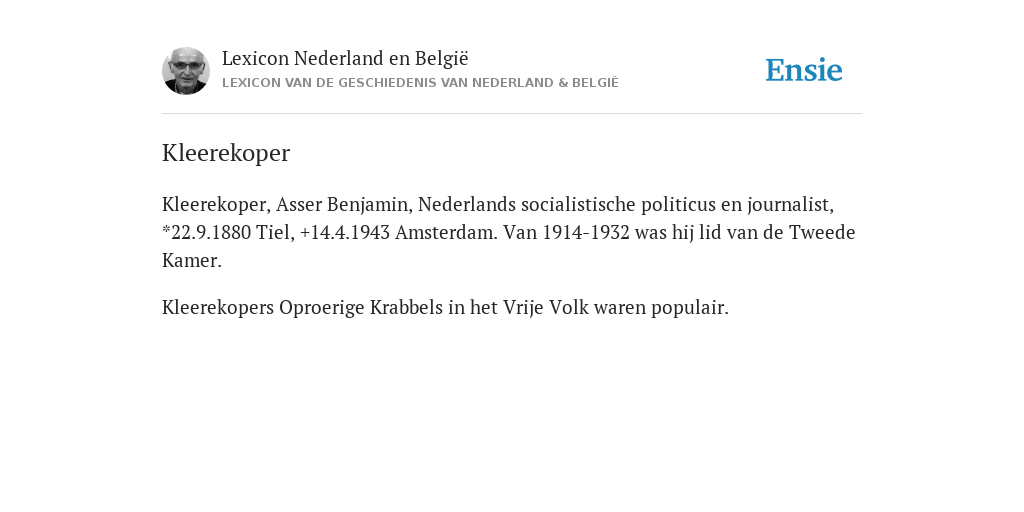This screenshot has width=1024, height=512.
Task: Select the Kleerekoper heading
Action: tap(226, 153)
